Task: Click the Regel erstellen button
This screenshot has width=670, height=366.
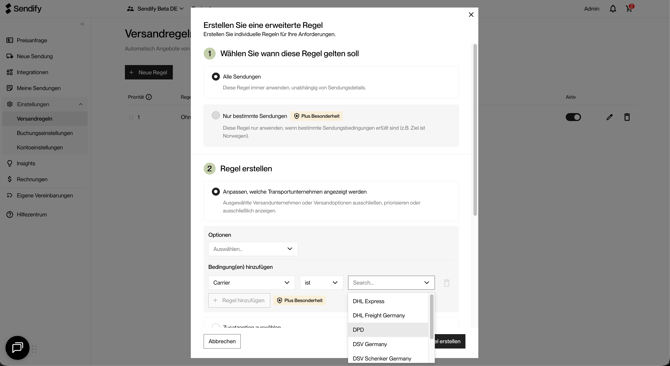Action: (450, 341)
